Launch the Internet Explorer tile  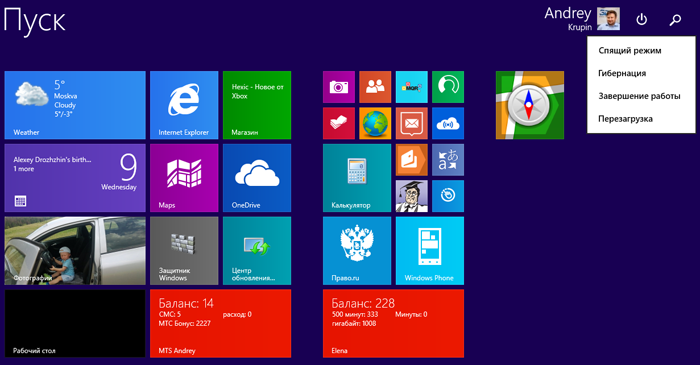(184, 105)
